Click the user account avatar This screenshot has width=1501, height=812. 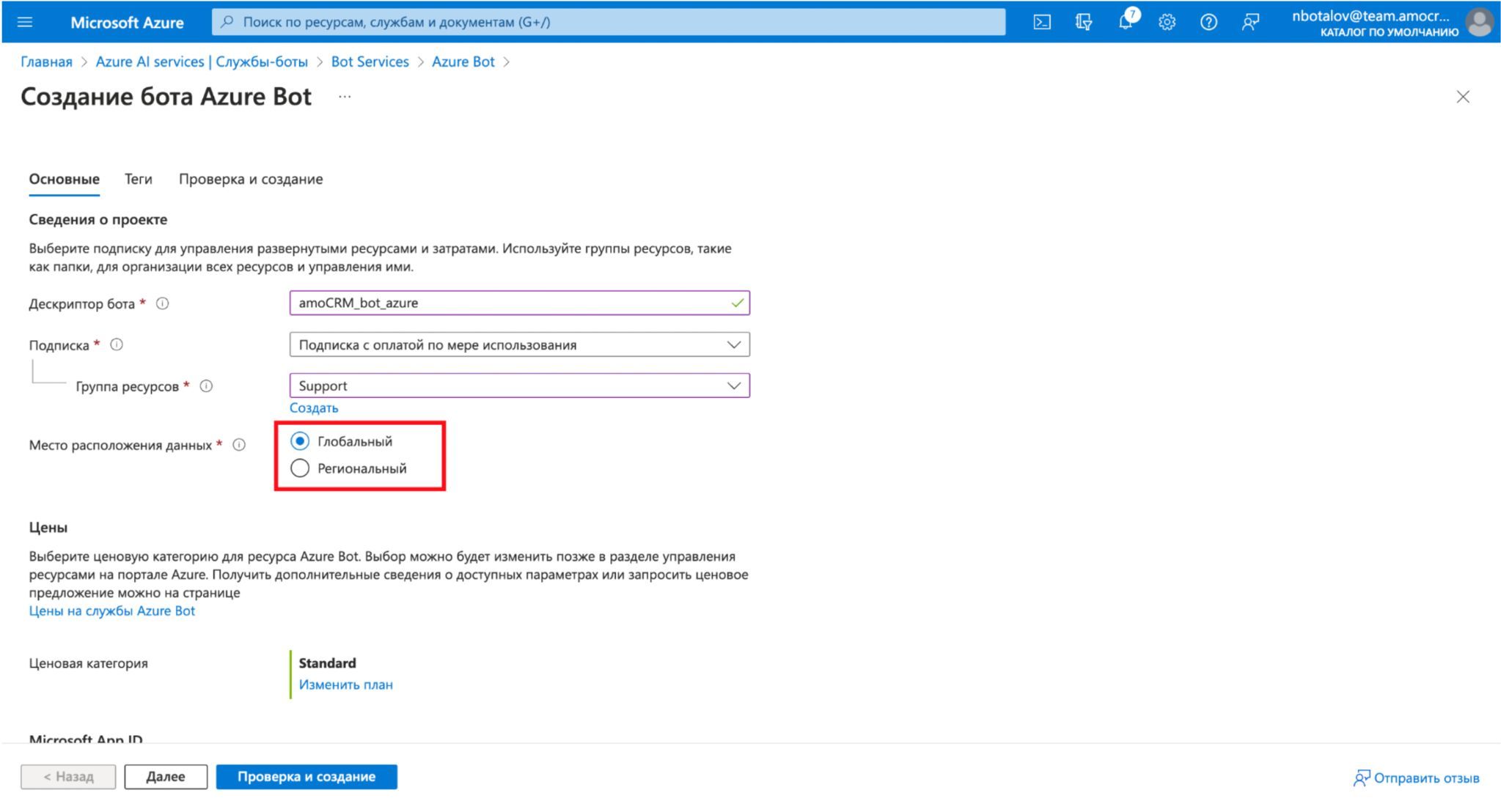[1479, 22]
